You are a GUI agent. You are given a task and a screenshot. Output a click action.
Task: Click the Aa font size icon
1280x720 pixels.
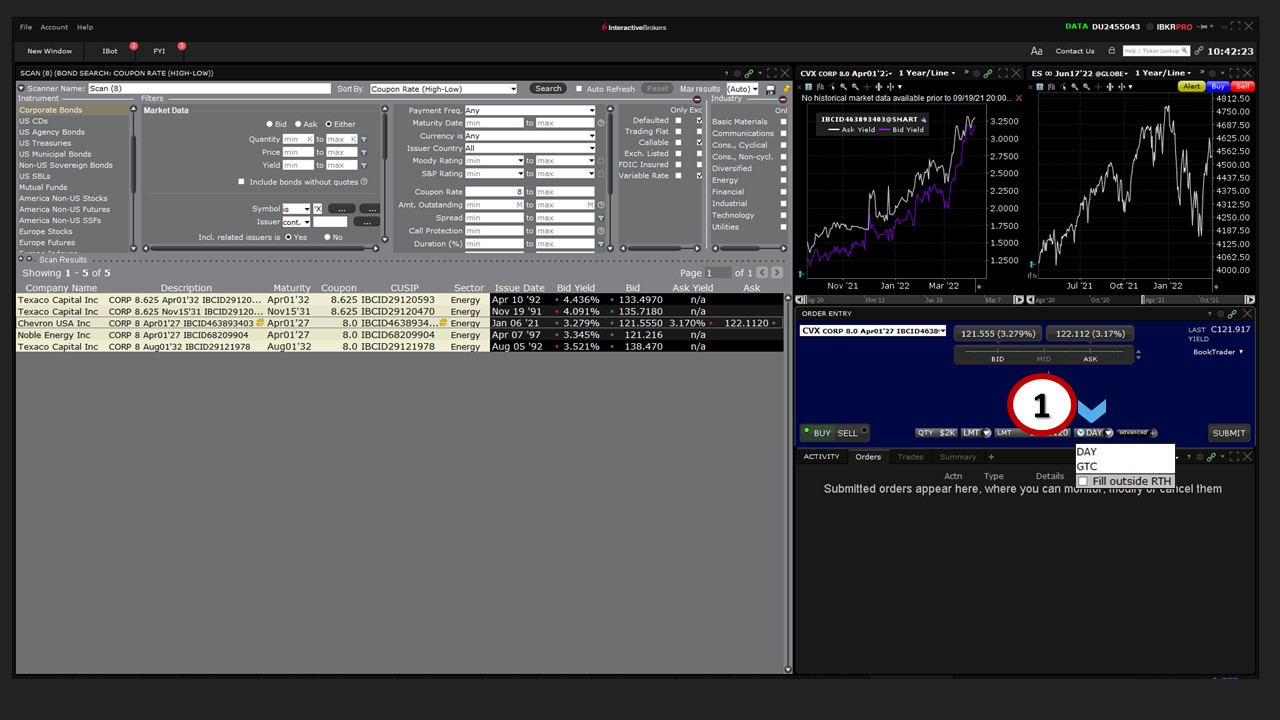point(1037,51)
